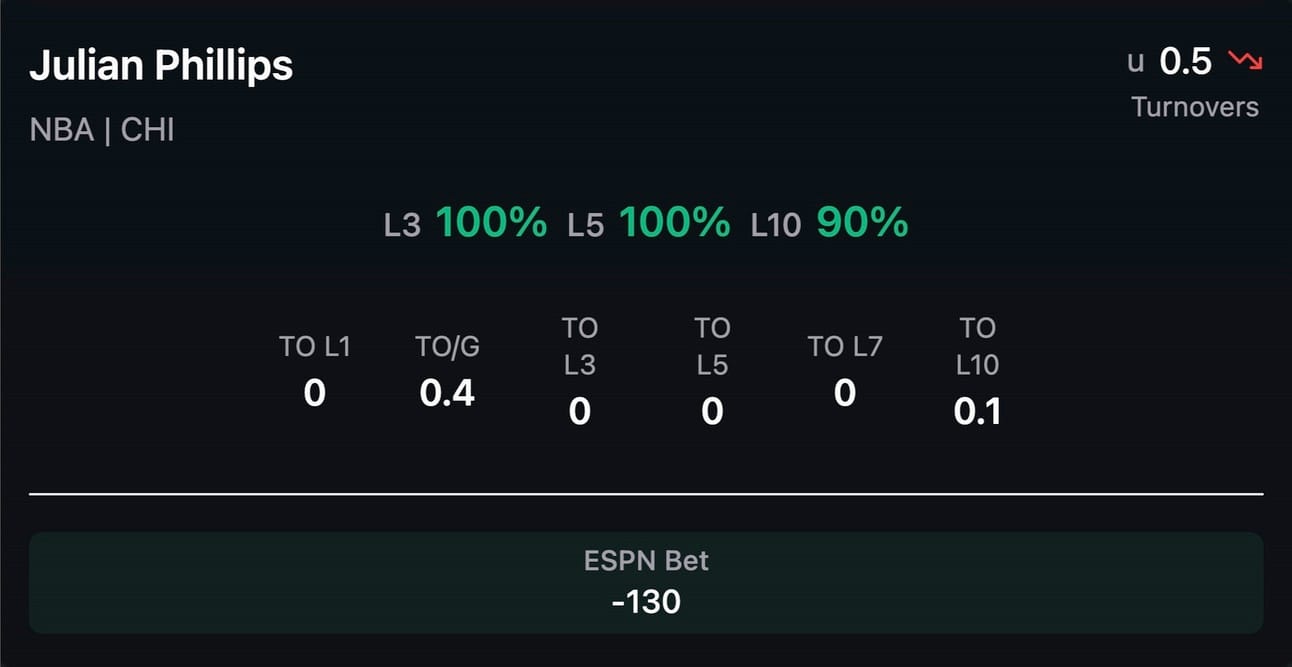Click the white divider line above ESPN Bet
This screenshot has height=667, width=1292.
click(x=646, y=494)
